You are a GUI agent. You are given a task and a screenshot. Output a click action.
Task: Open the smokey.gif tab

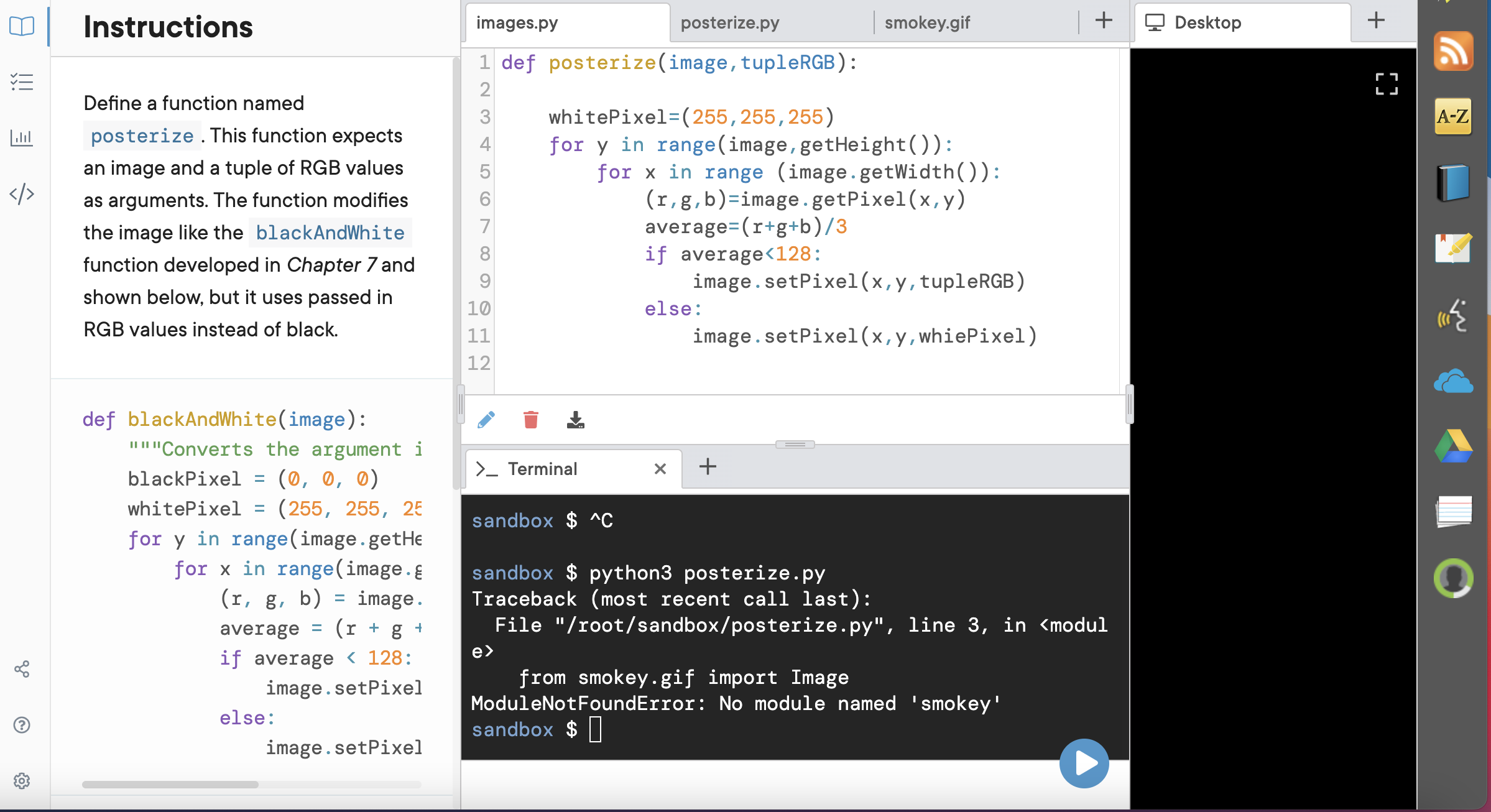[x=926, y=23]
